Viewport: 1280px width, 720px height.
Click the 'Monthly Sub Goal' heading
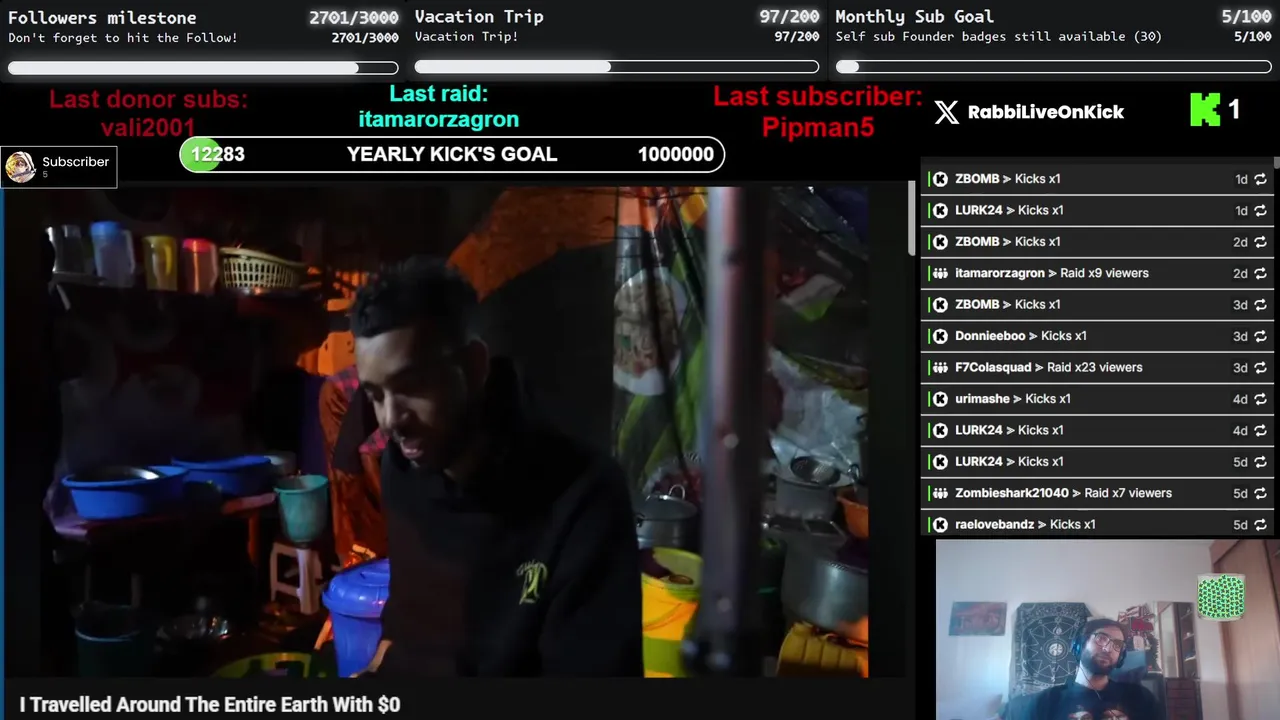point(914,16)
